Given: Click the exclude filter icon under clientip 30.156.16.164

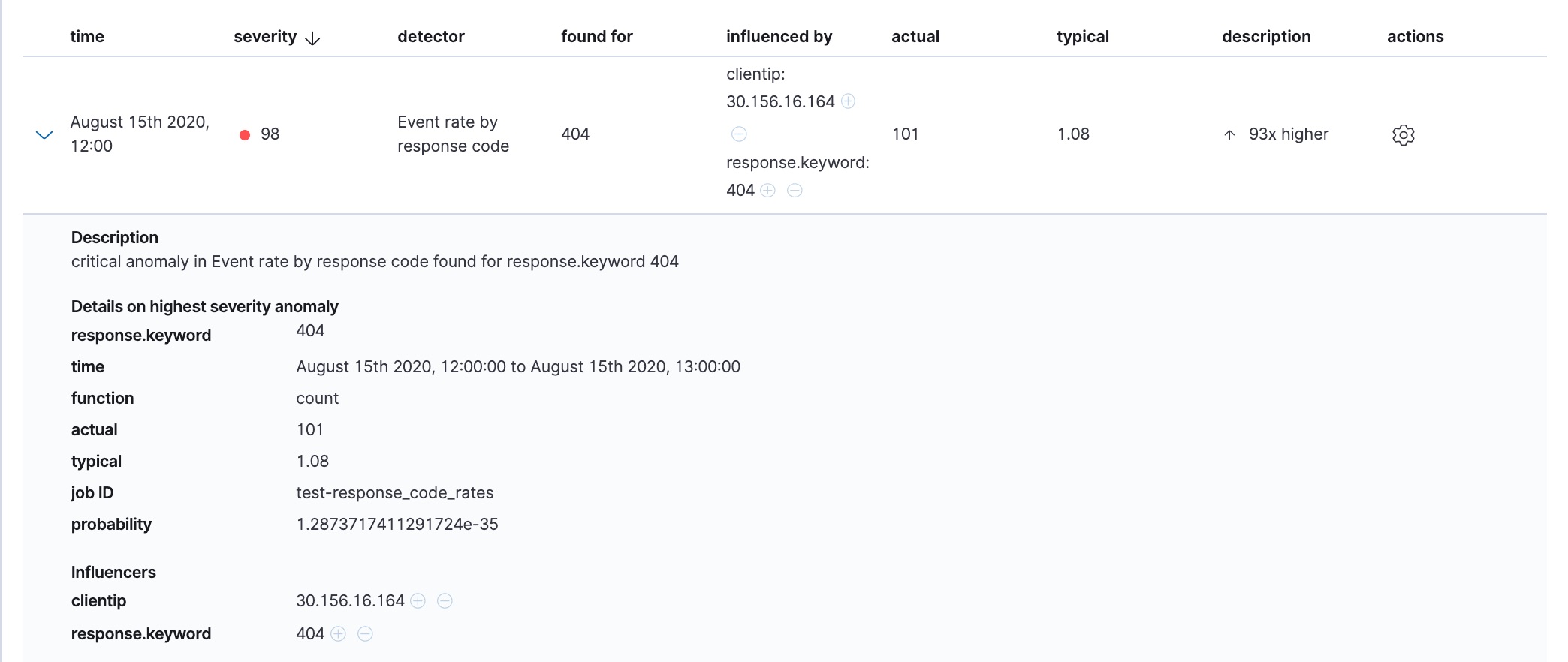Looking at the screenshot, I should pyautogui.click(x=739, y=134).
